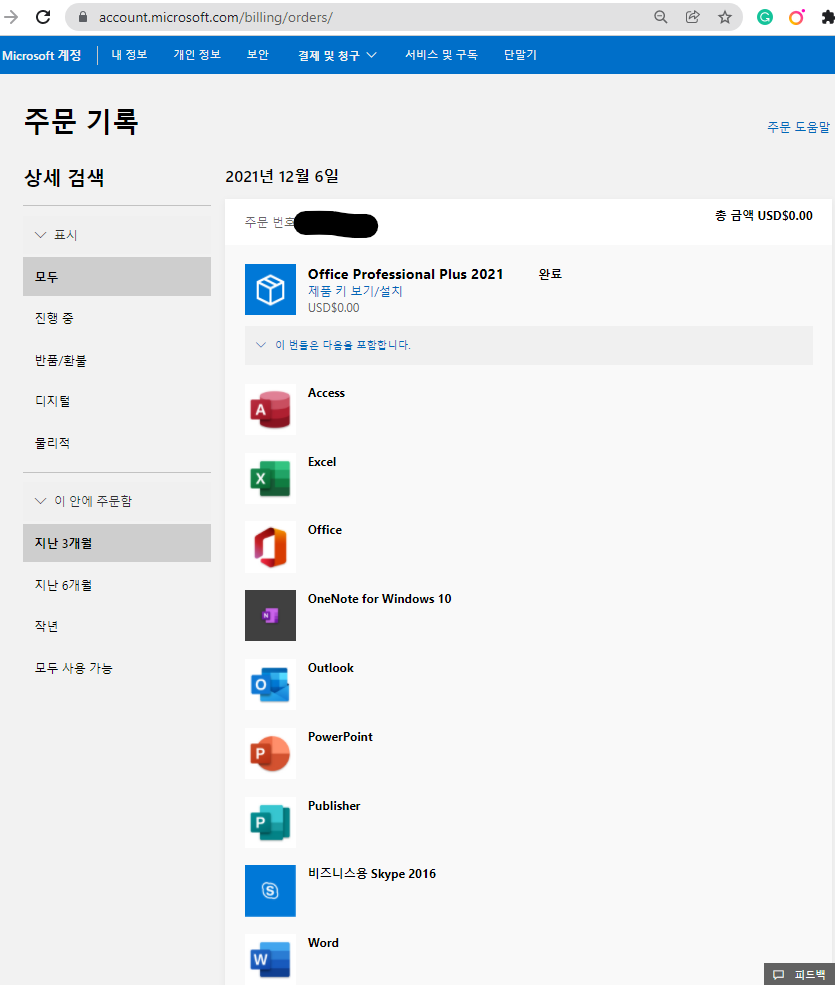
Task: Click the USD$0.00 price under product
Action: pyautogui.click(x=334, y=308)
